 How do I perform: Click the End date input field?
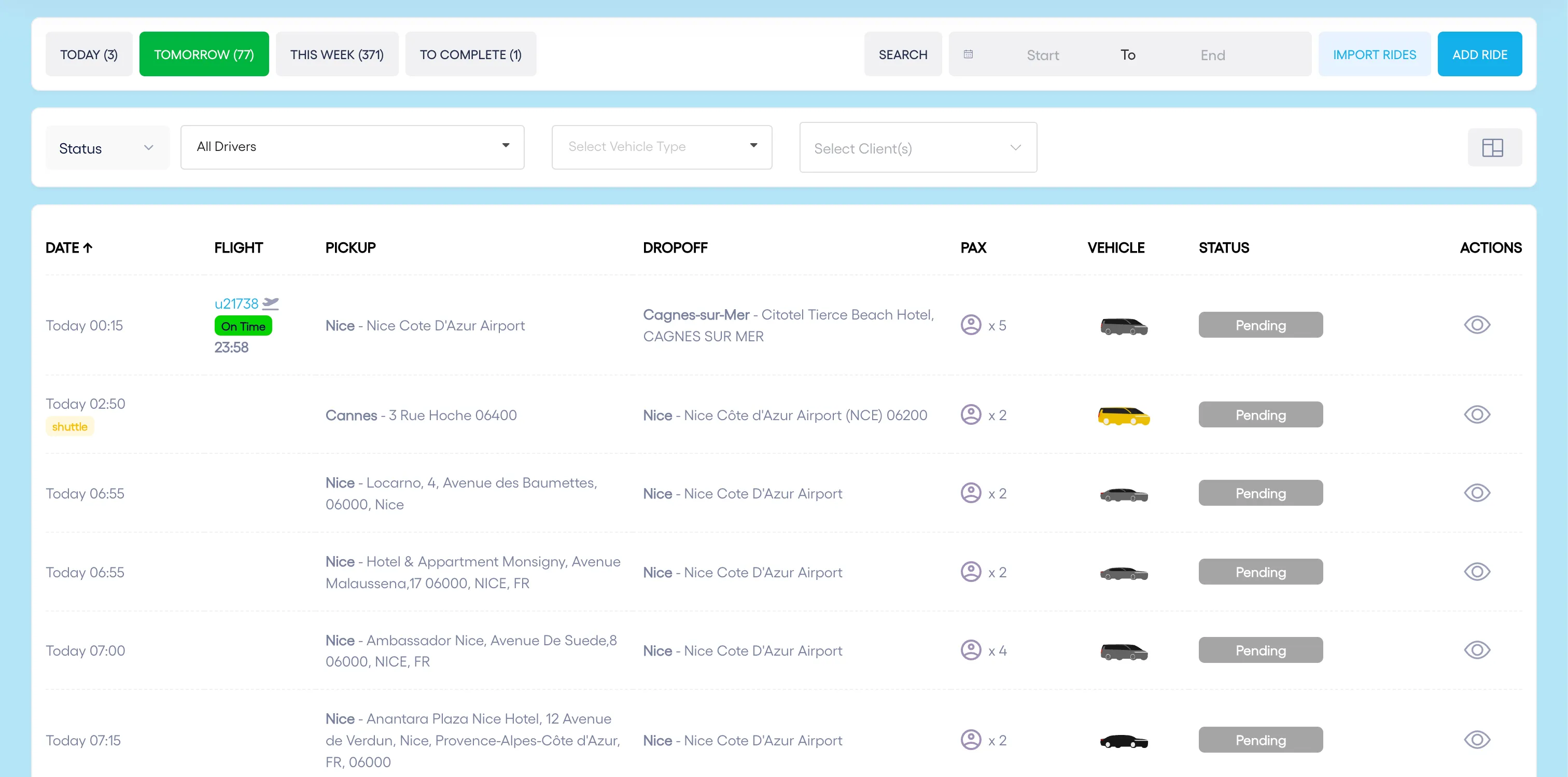point(1212,55)
